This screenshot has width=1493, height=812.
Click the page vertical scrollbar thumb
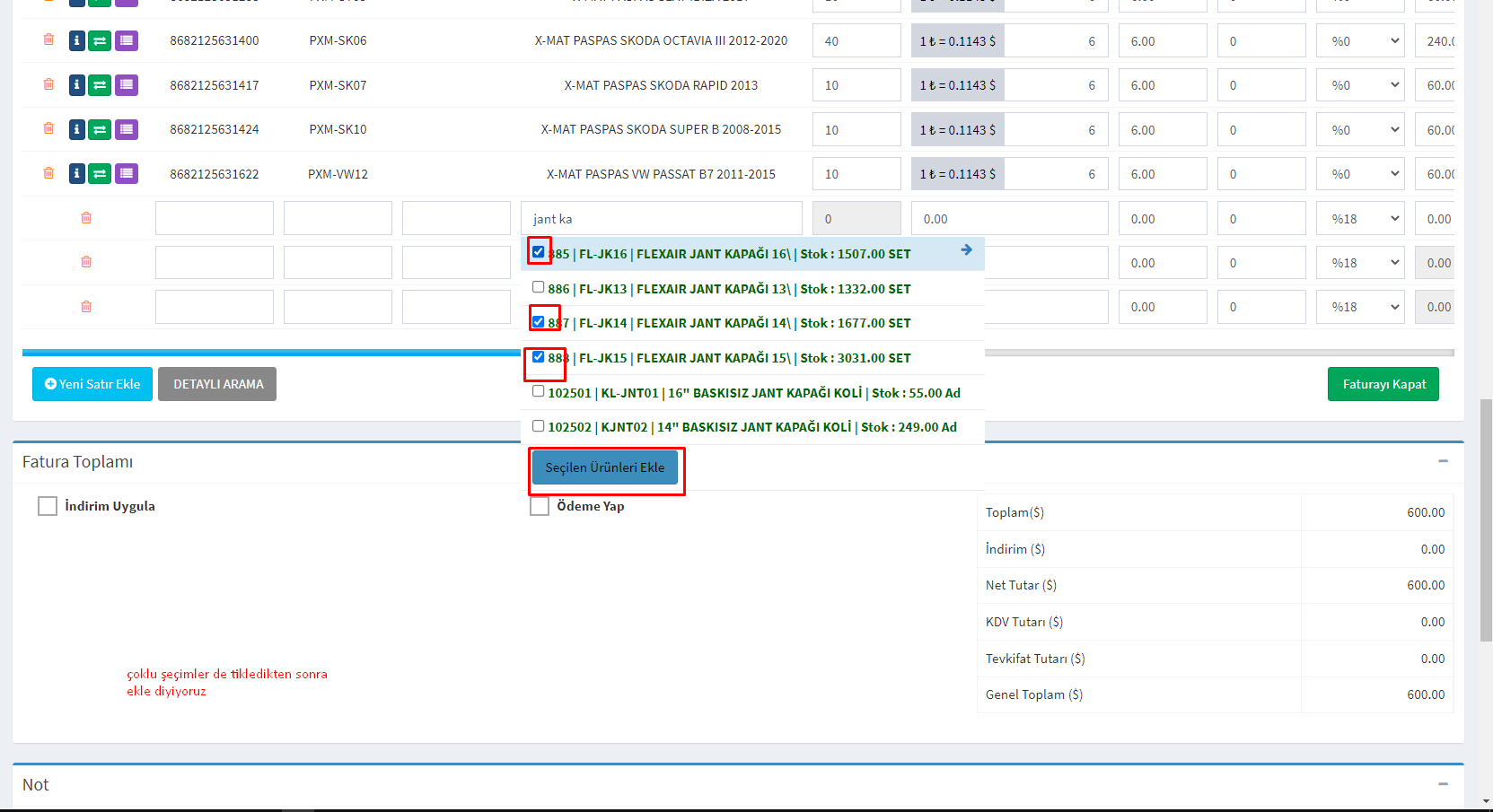click(1486, 520)
